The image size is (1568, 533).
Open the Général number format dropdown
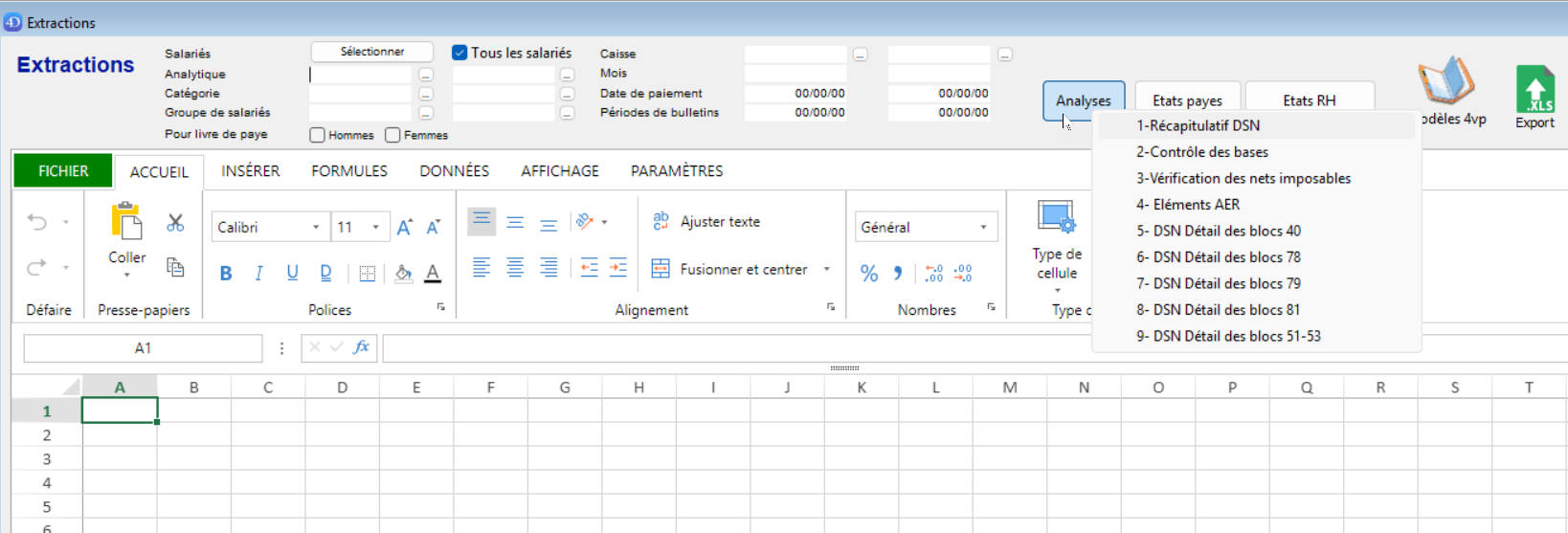983,227
